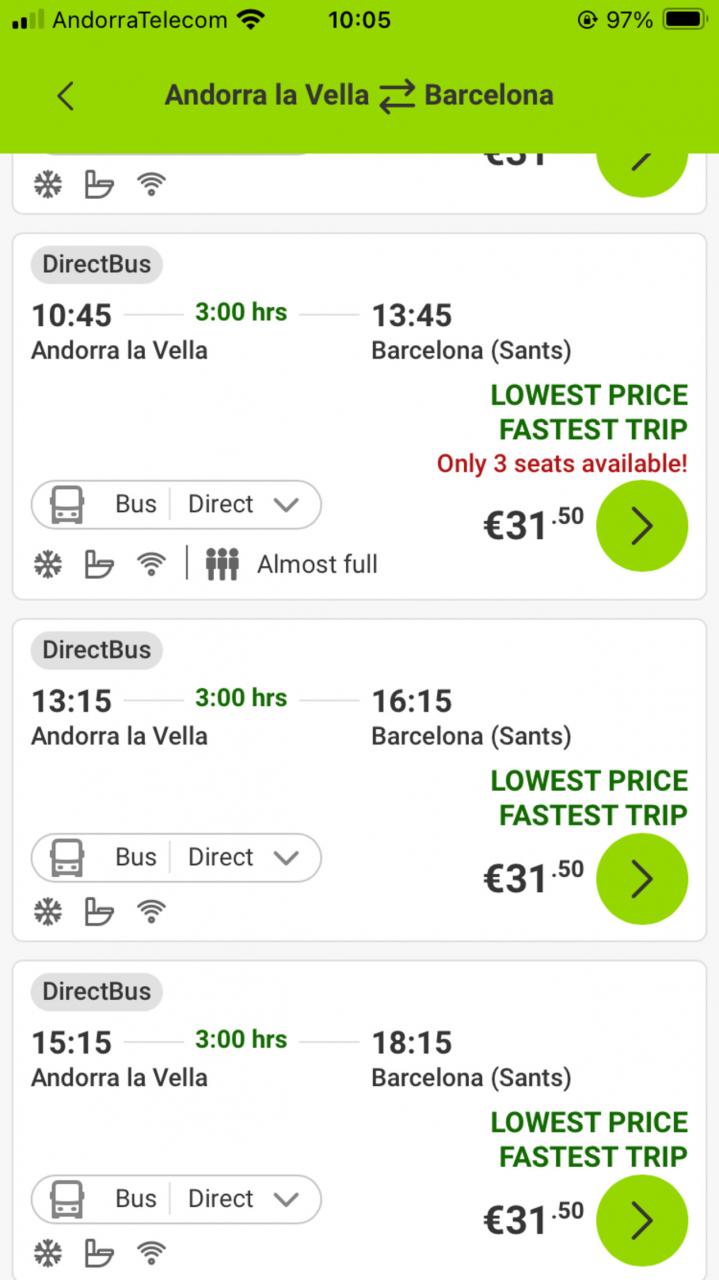Tap the bus icon on 15:15 trip
Screen dimensions: 719x1280
[x=67, y=1199]
